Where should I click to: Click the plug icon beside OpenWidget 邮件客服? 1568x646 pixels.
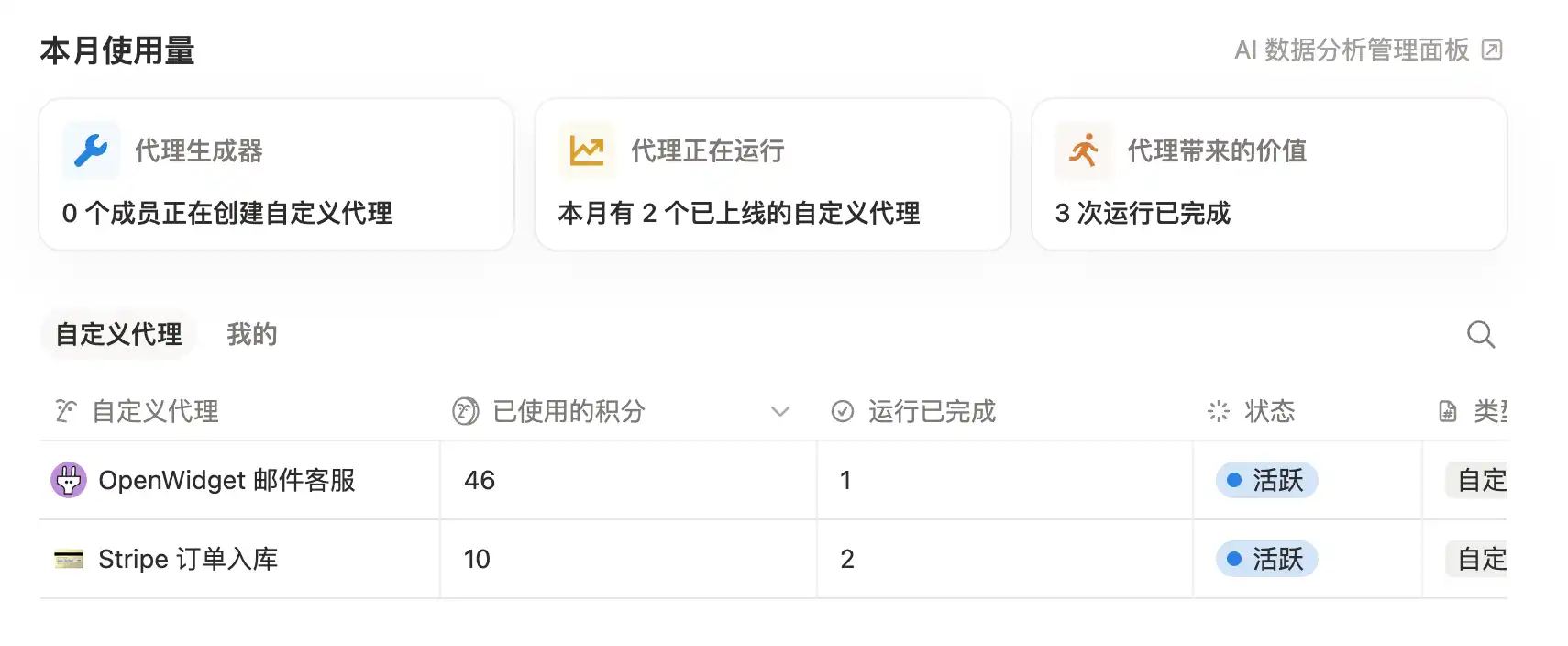68,480
